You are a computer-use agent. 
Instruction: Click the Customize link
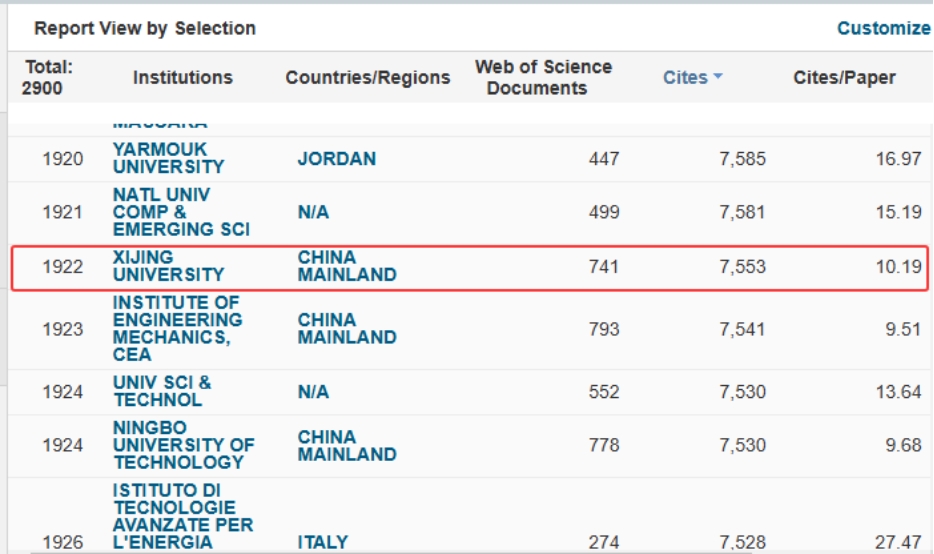[883, 28]
